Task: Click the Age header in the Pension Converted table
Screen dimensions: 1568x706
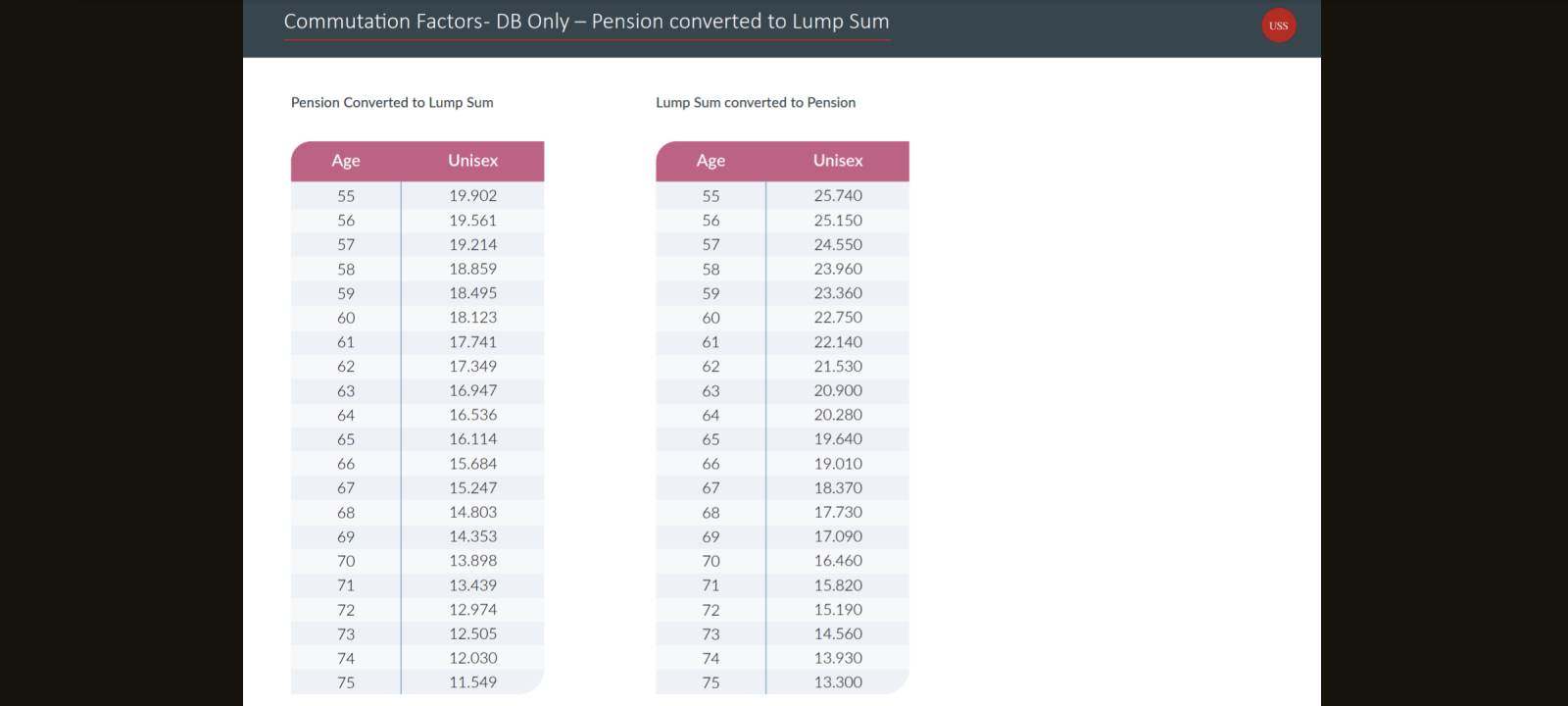Action: coord(346,161)
